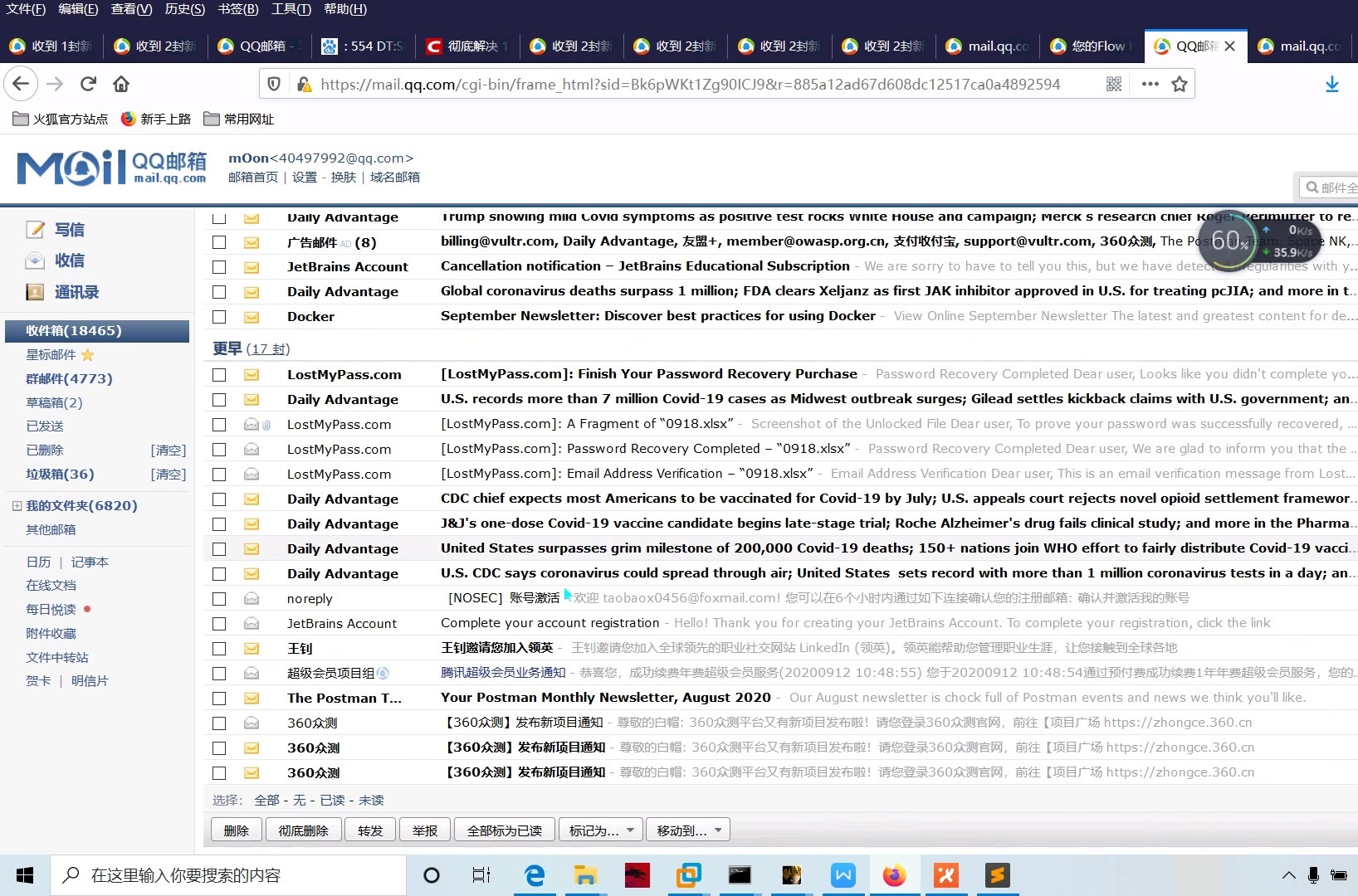The image size is (1358, 896).
Task: Open the 标记为... dropdown
Action: pyautogui.click(x=601, y=830)
